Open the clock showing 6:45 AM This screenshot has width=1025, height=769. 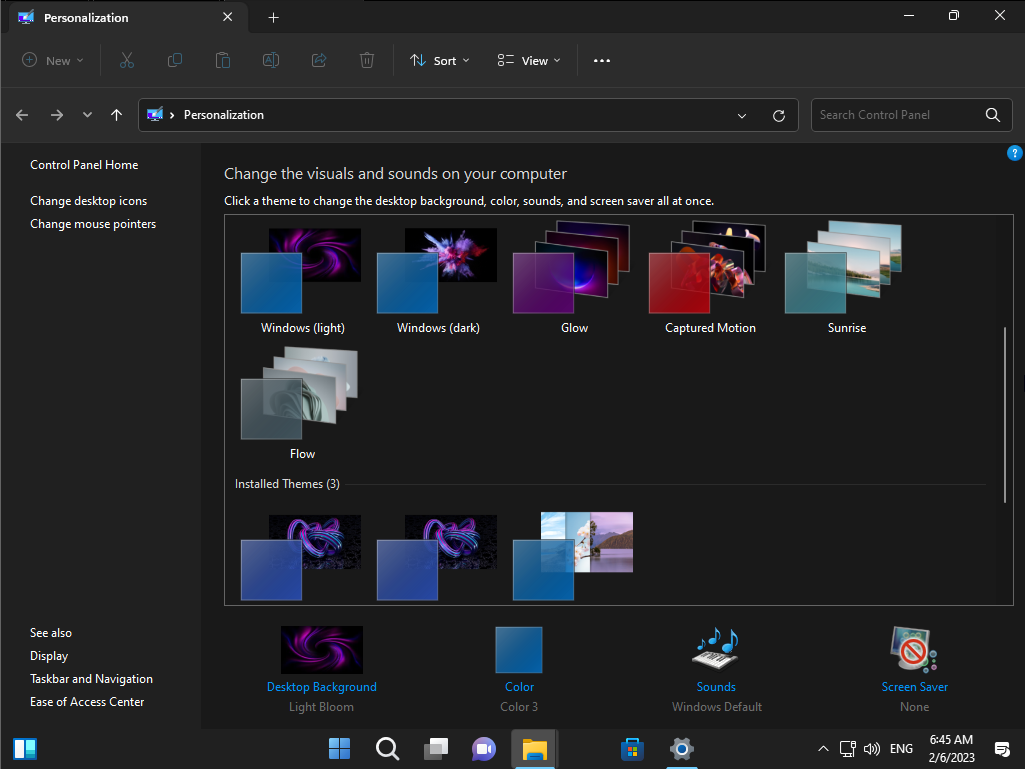(951, 749)
